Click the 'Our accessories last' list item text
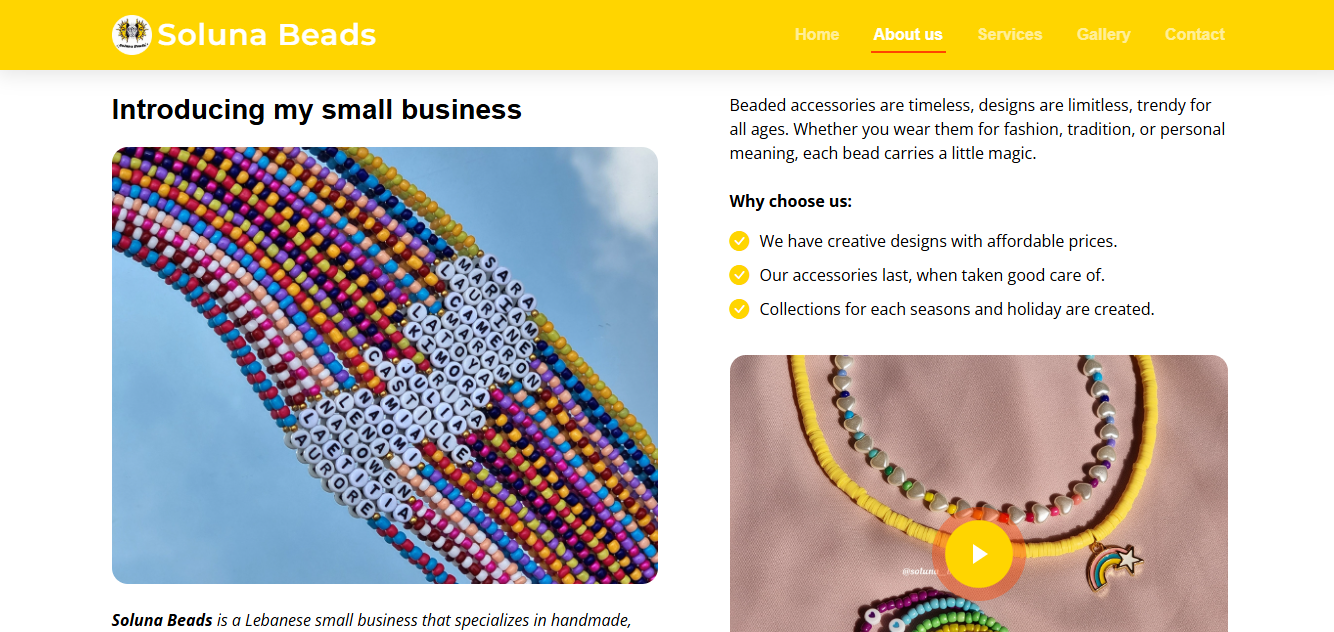 tap(931, 275)
